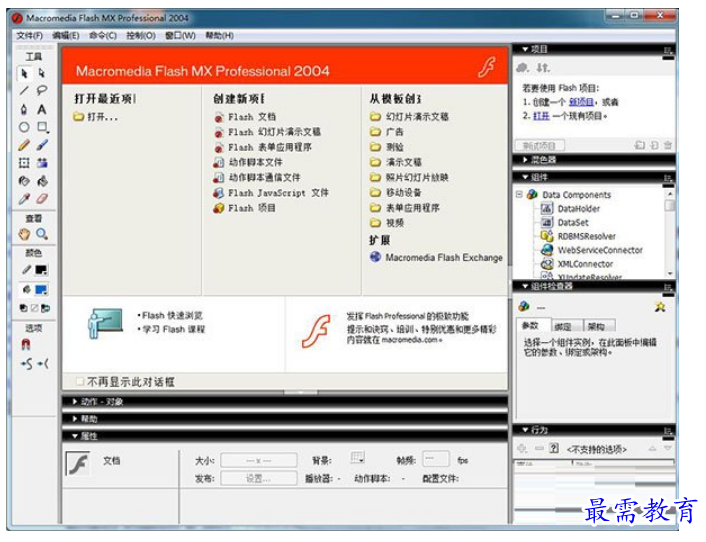
Task: Select the Zoom magnifier tool
Action: [42, 234]
